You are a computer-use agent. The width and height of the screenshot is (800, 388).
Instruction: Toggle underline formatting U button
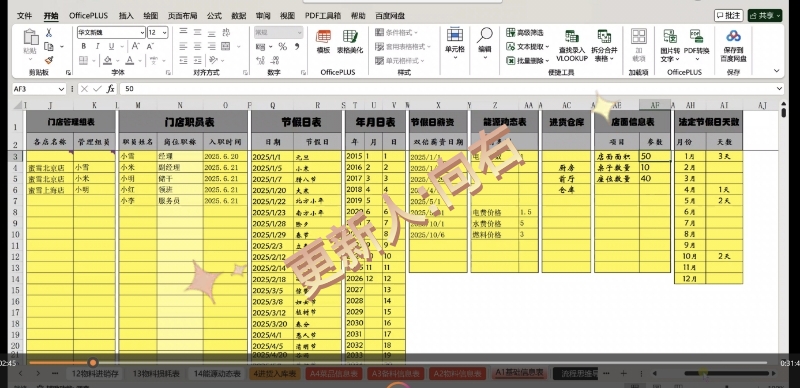pos(111,46)
